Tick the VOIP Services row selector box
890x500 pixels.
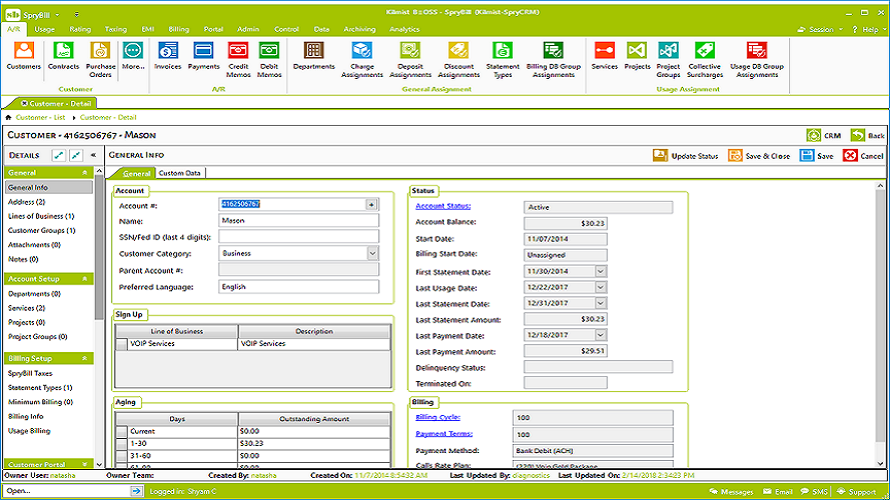pyautogui.click(x=121, y=344)
